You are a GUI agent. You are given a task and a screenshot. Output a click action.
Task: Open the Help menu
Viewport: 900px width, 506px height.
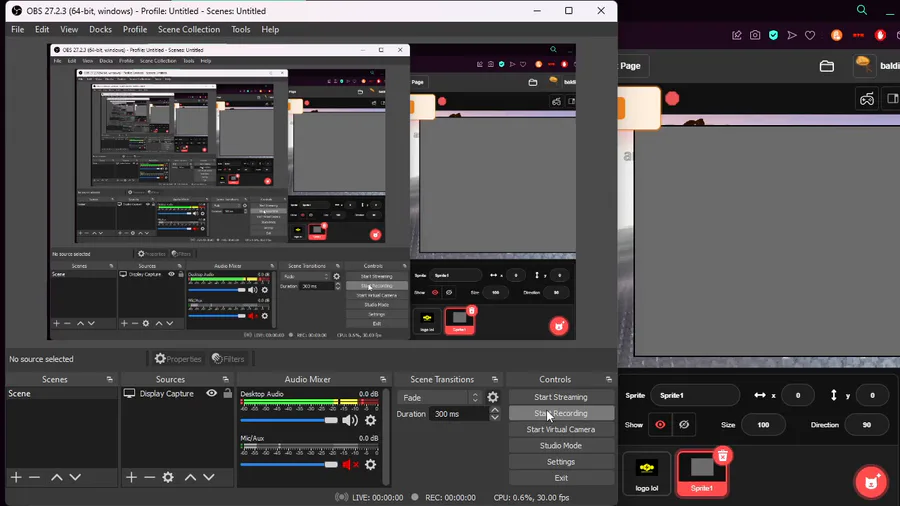click(x=270, y=29)
